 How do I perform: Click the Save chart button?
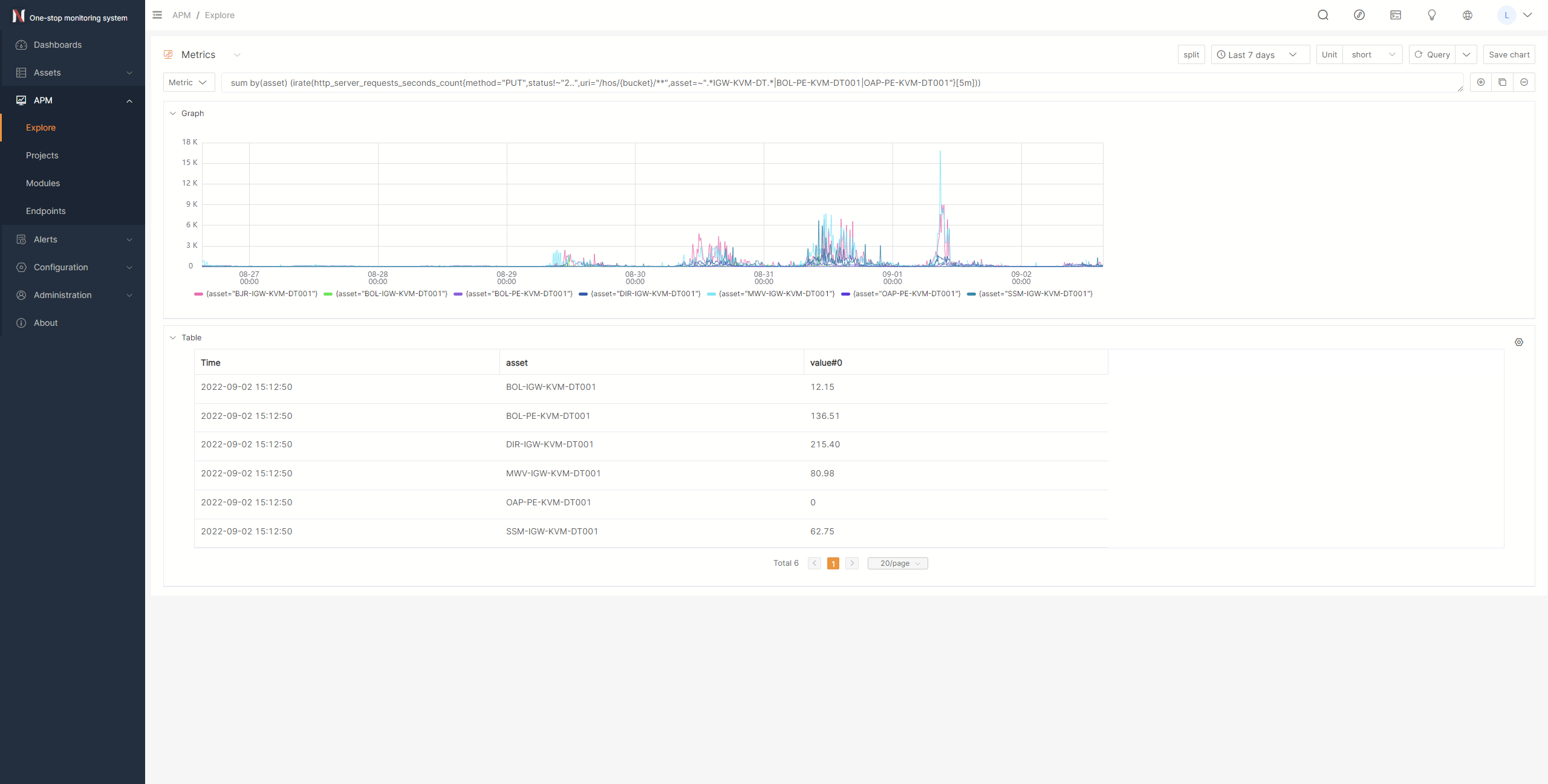pos(1509,54)
